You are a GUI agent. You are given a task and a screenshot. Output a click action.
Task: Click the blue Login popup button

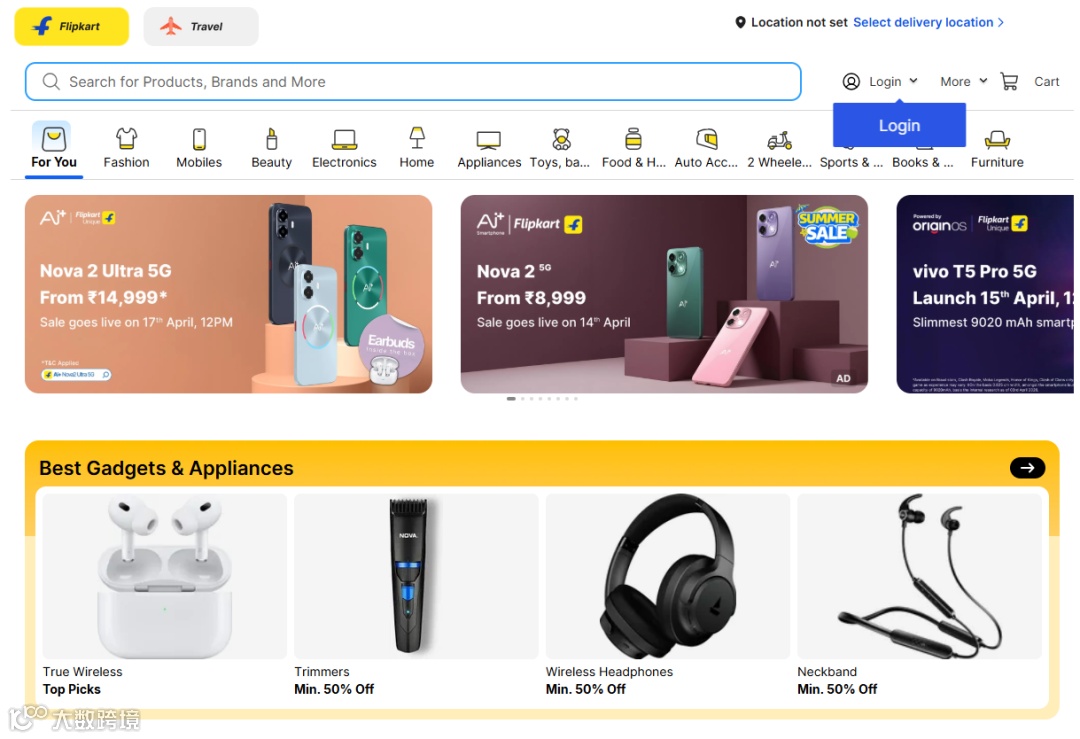tap(899, 125)
